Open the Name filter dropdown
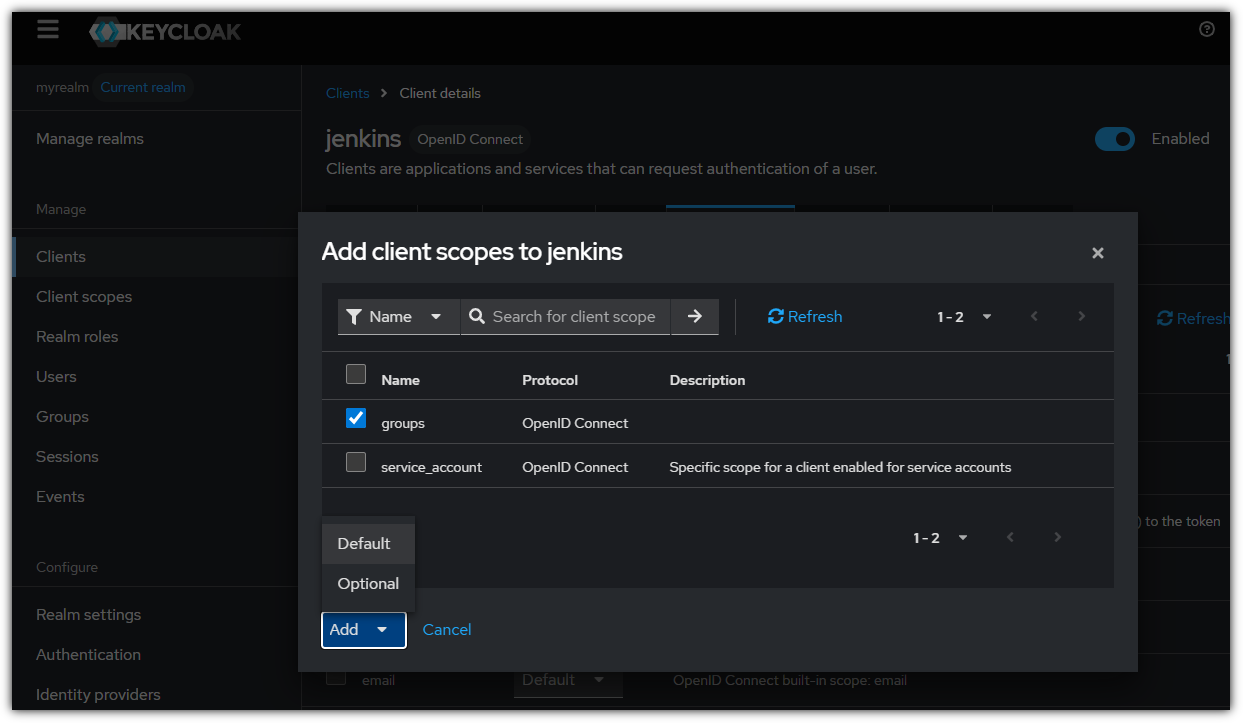 (398, 317)
